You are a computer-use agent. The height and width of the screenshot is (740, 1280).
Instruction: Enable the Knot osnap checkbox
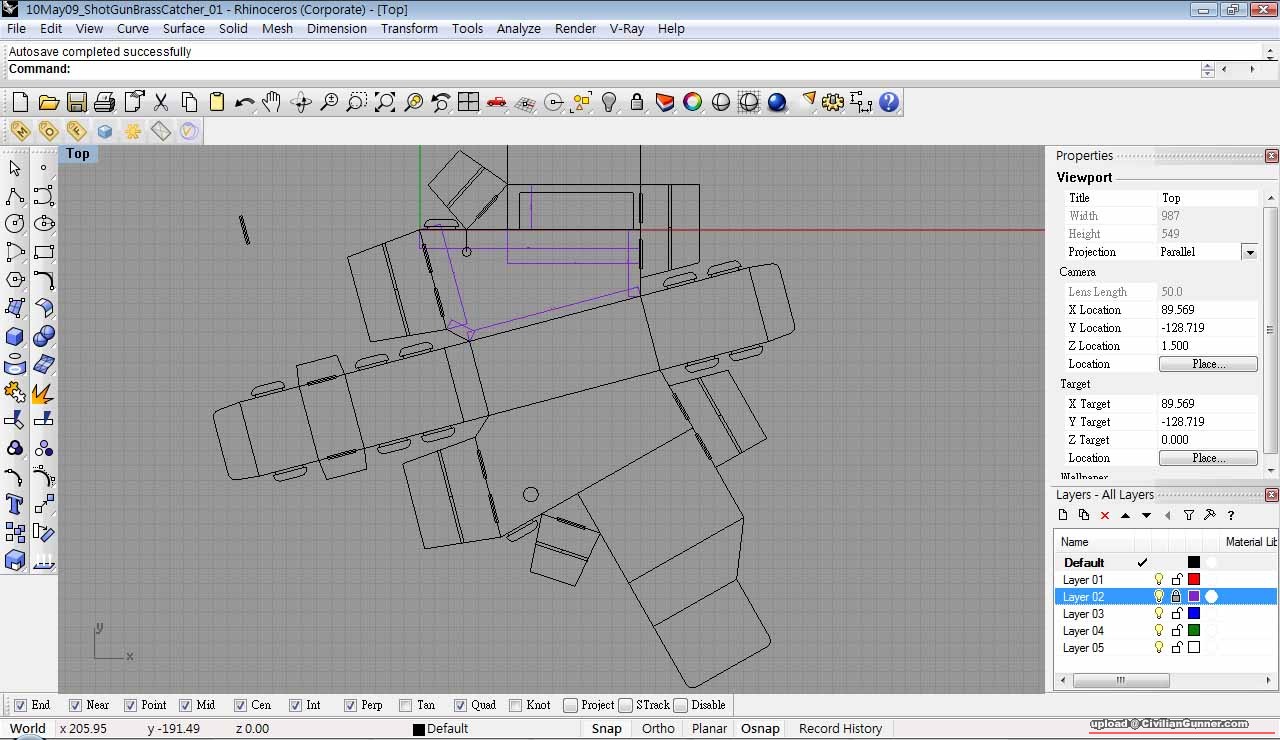pyautogui.click(x=515, y=705)
